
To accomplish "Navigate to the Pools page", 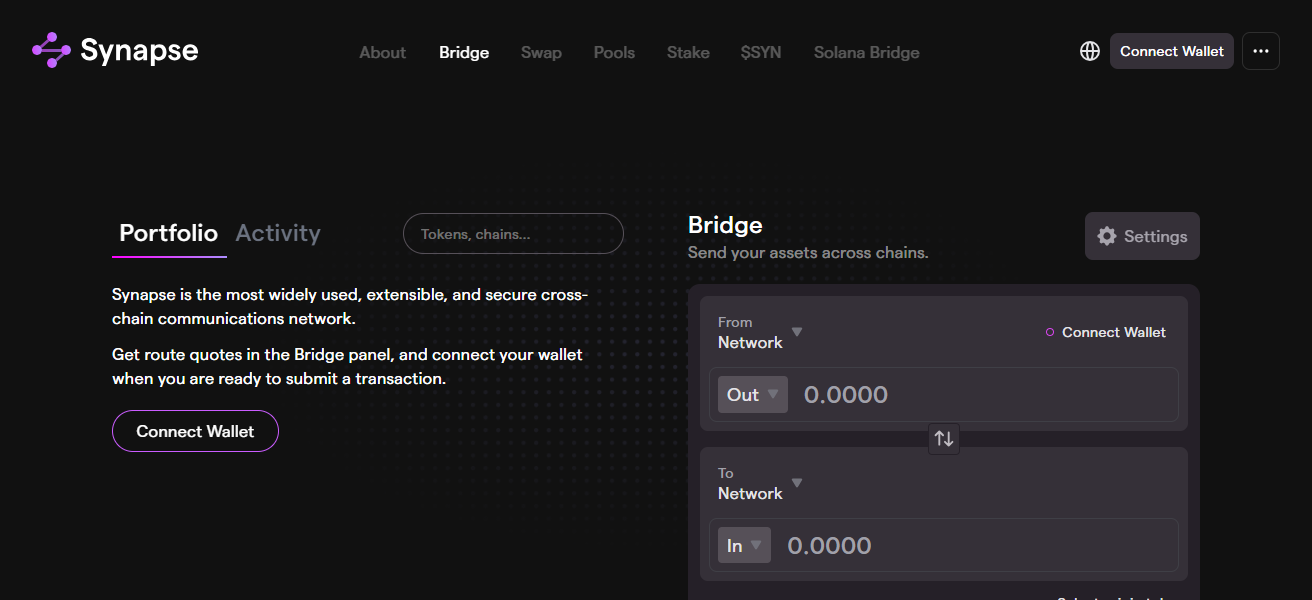I will (614, 52).
